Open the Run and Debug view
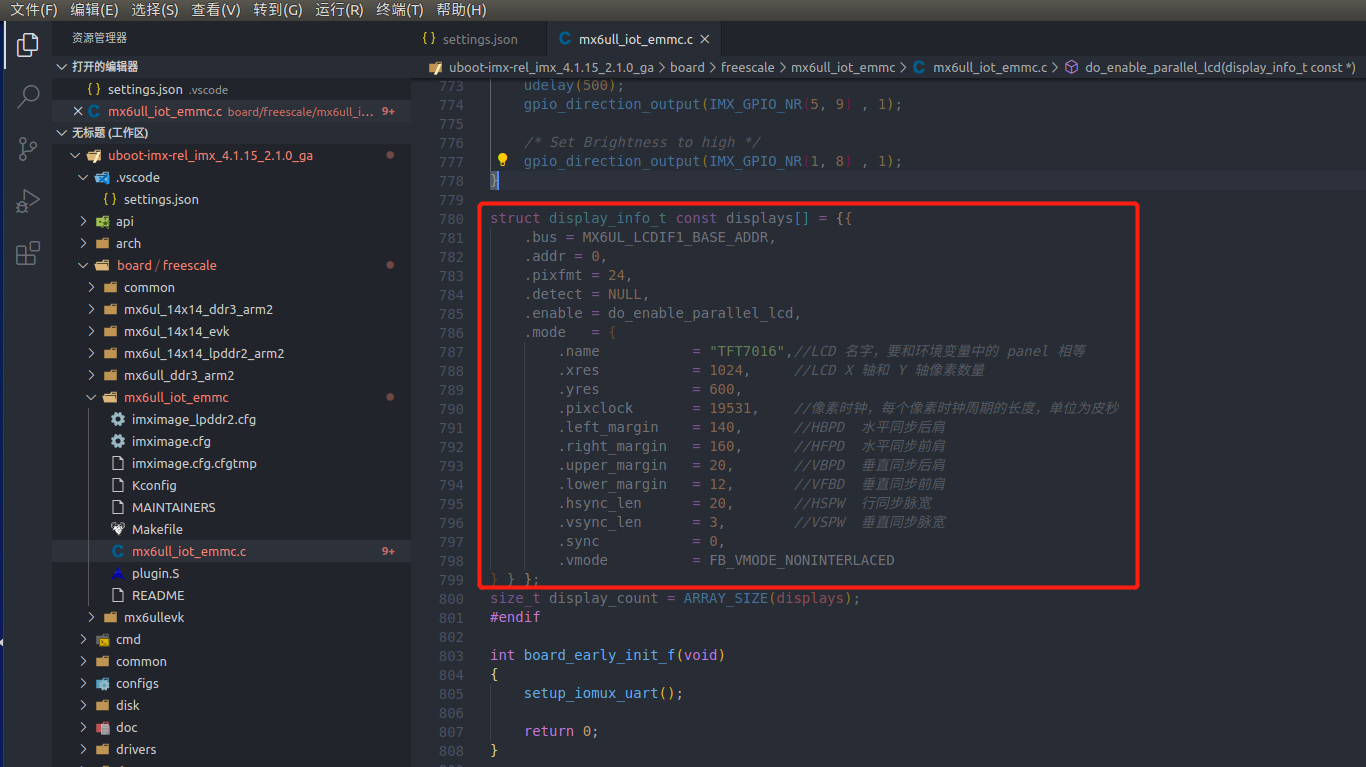 click(27, 200)
